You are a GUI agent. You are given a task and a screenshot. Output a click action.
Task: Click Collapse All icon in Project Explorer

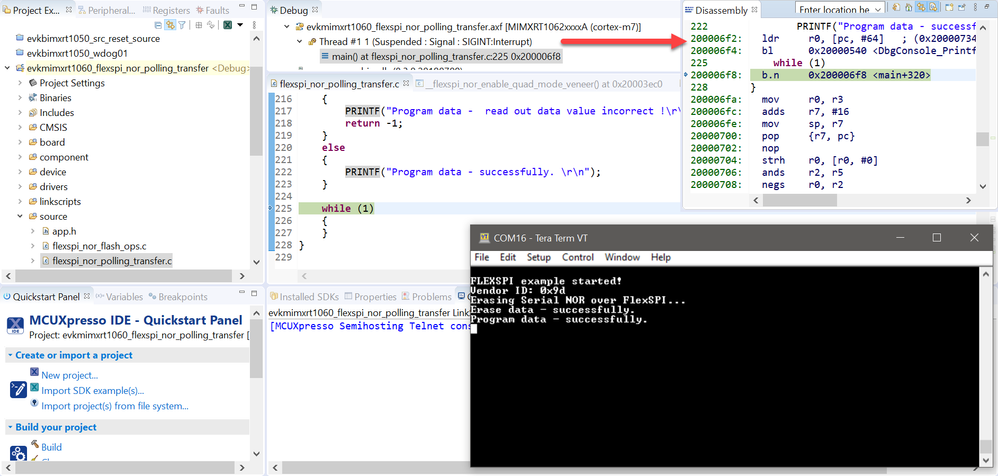click(158, 25)
